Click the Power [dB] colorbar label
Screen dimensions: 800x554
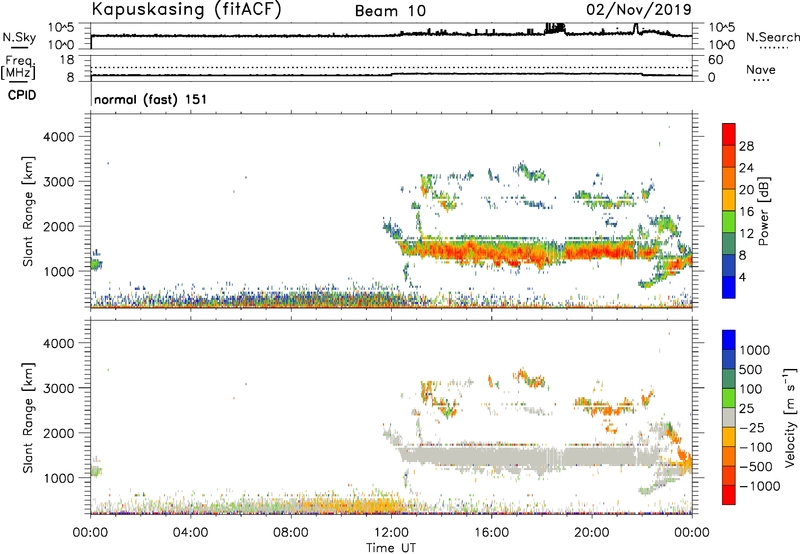[764, 211]
